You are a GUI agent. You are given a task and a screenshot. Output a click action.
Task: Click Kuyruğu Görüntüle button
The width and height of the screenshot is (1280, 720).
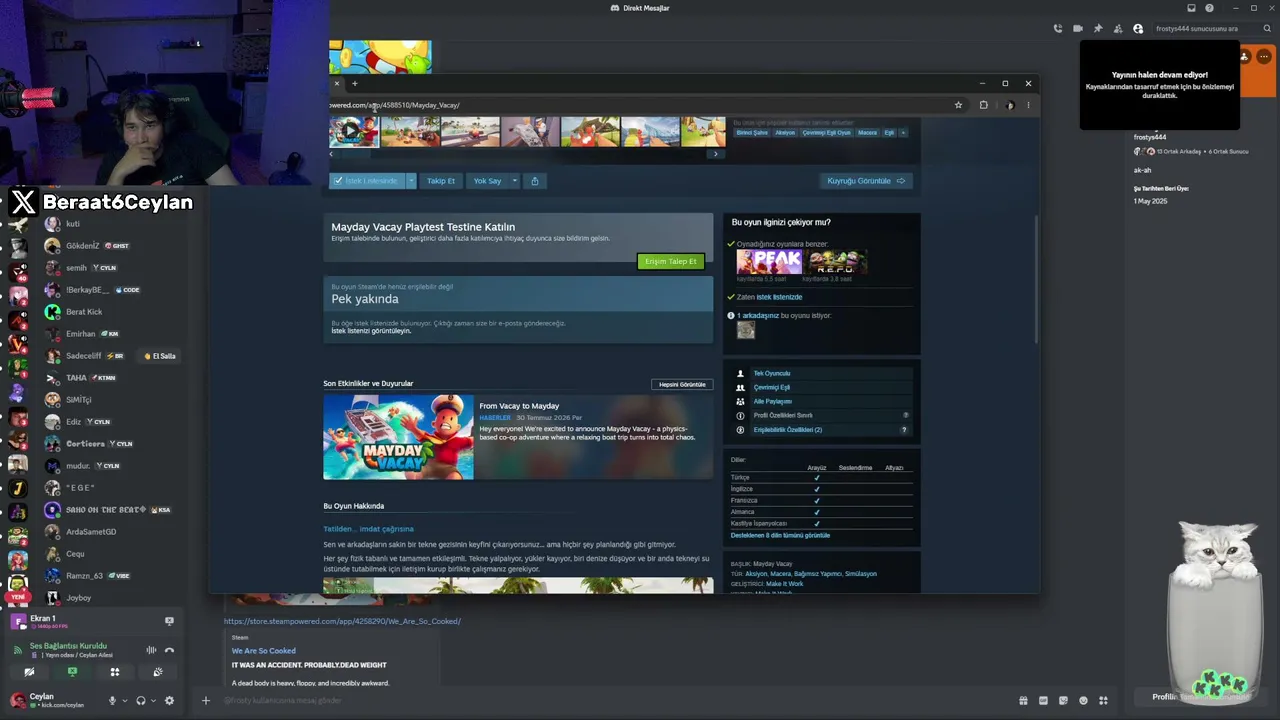866,181
